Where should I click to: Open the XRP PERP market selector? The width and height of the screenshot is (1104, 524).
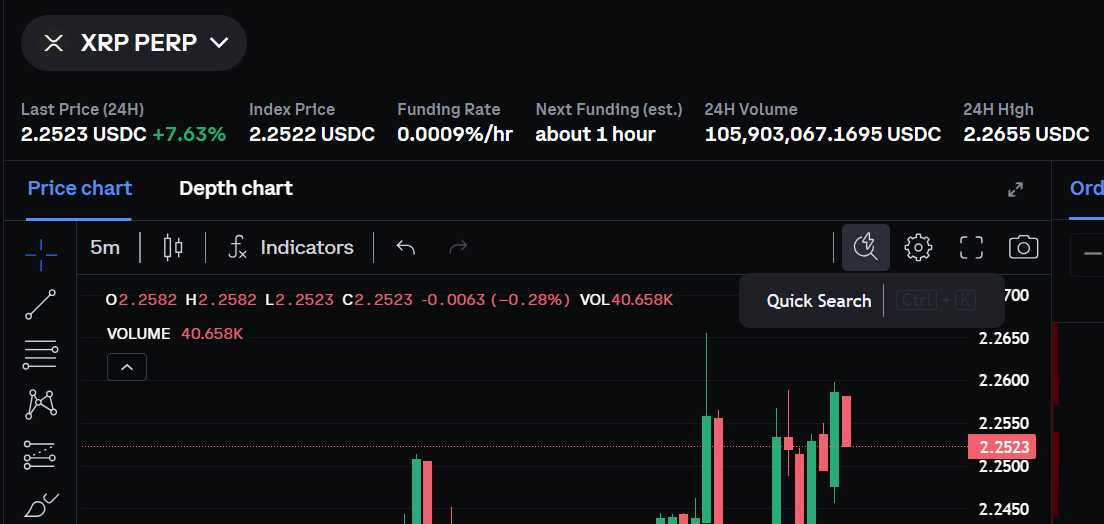point(134,42)
